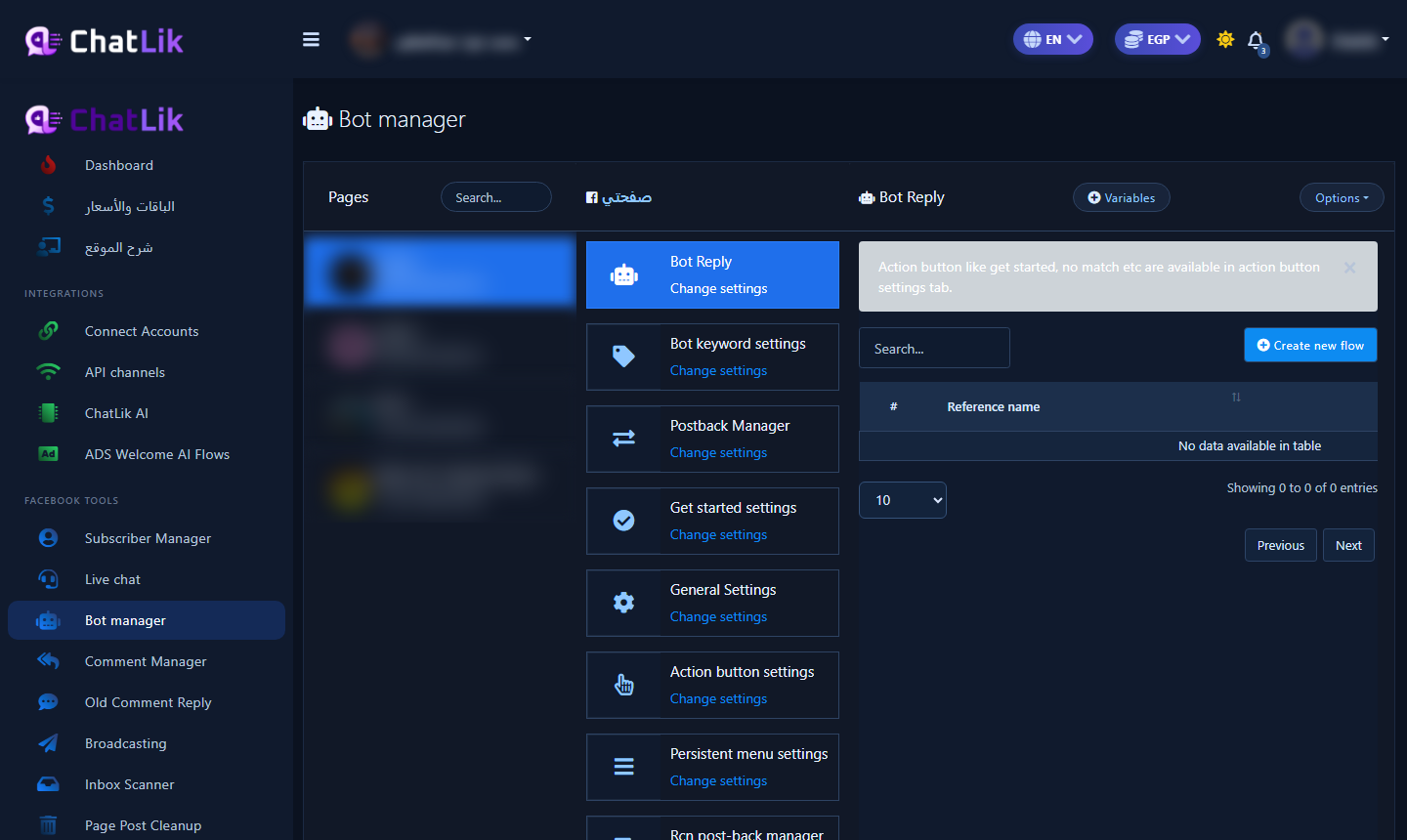Image resolution: width=1407 pixels, height=840 pixels.
Task: Open ChatLik AI
Action: [116, 413]
